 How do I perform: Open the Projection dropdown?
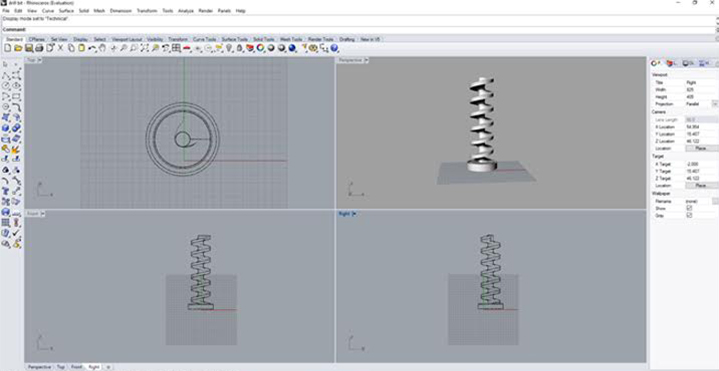[x=715, y=104]
